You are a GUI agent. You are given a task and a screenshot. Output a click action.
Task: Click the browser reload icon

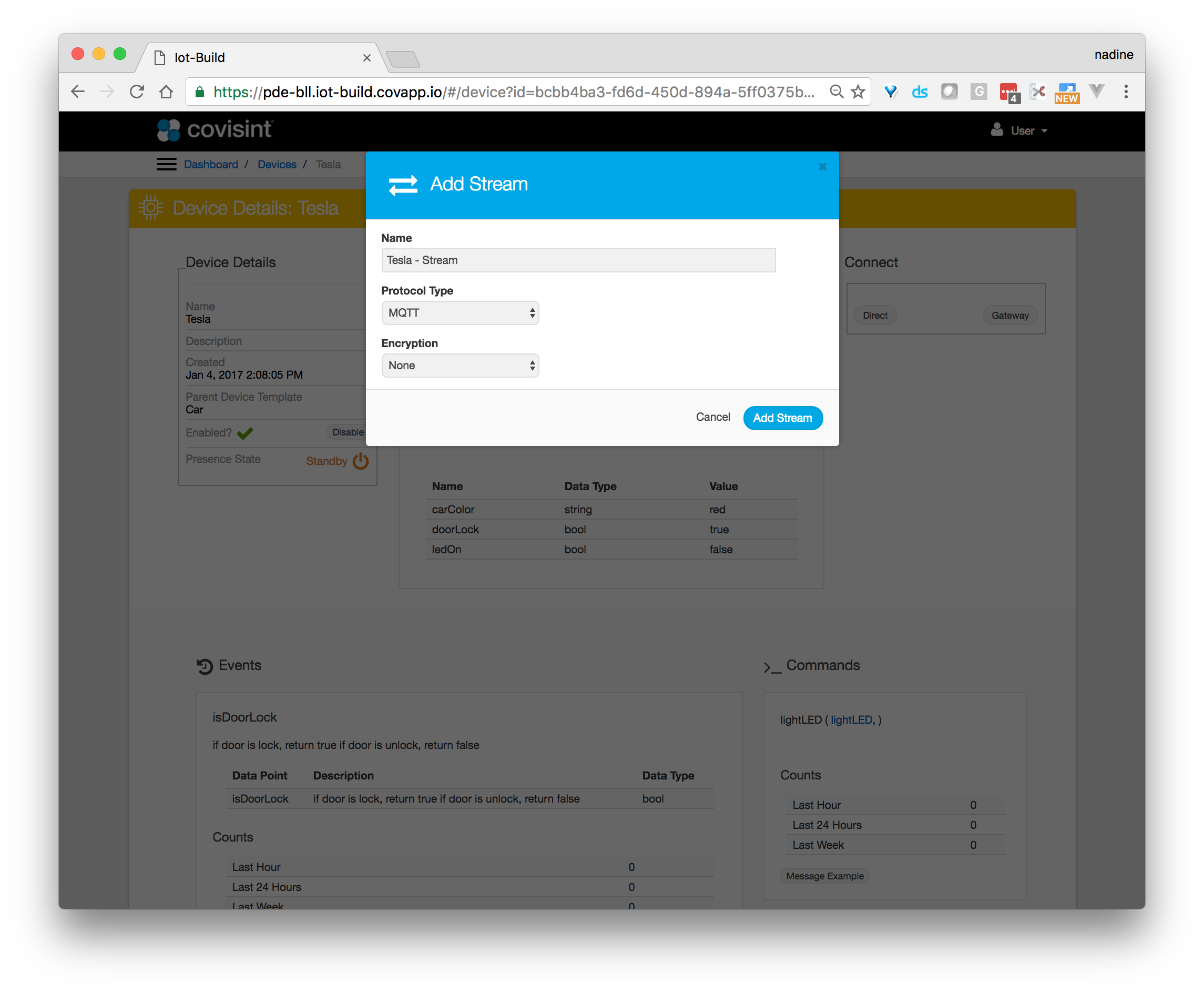pos(137,92)
